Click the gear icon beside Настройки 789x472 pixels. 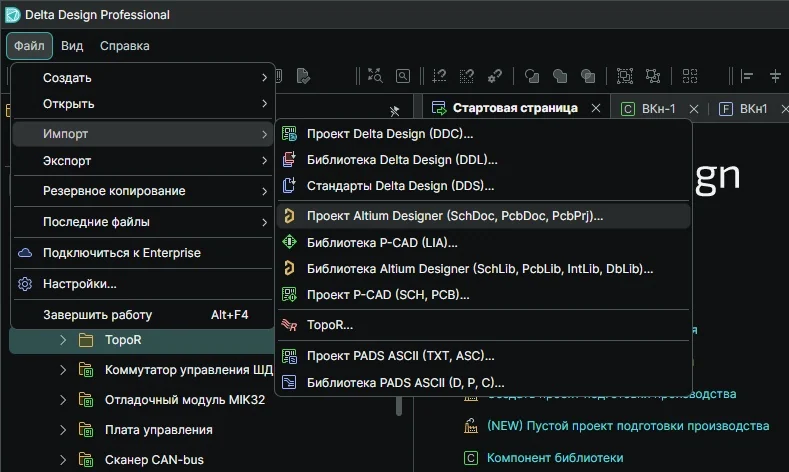click(x=25, y=284)
